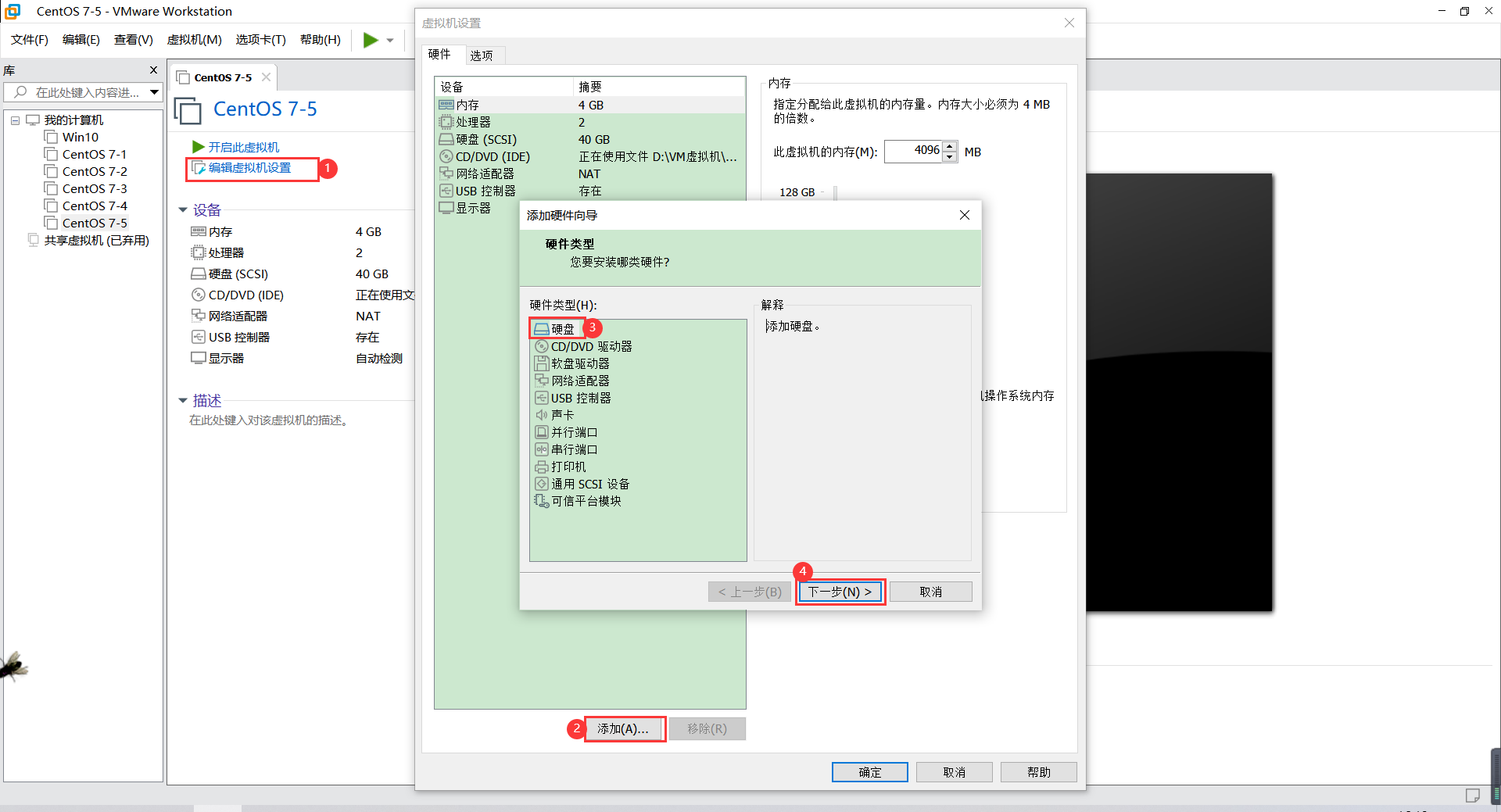Click the 网络适配器 icon in the settings device table
Image resolution: width=1501 pixels, height=812 pixels.
pos(446,173)
